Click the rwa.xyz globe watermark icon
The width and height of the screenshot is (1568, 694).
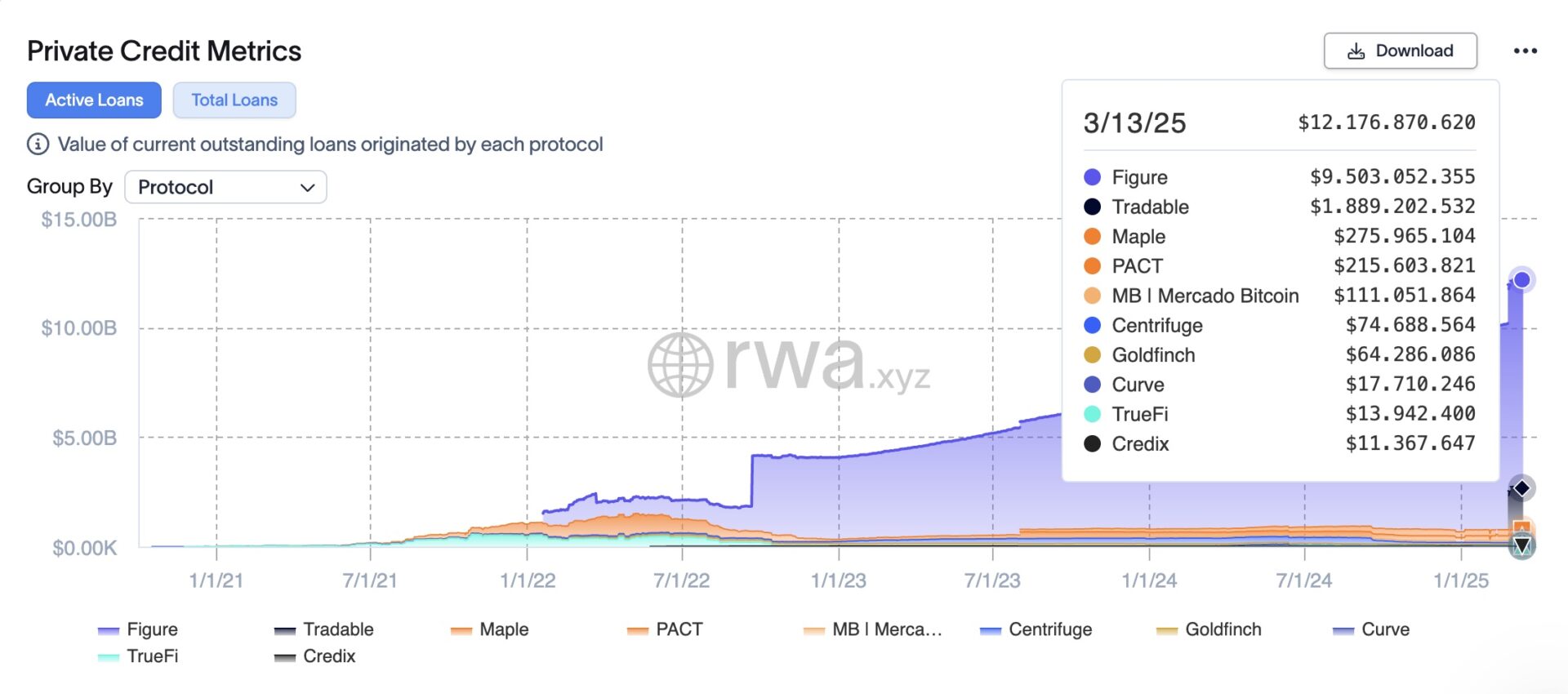coord(680,364)
